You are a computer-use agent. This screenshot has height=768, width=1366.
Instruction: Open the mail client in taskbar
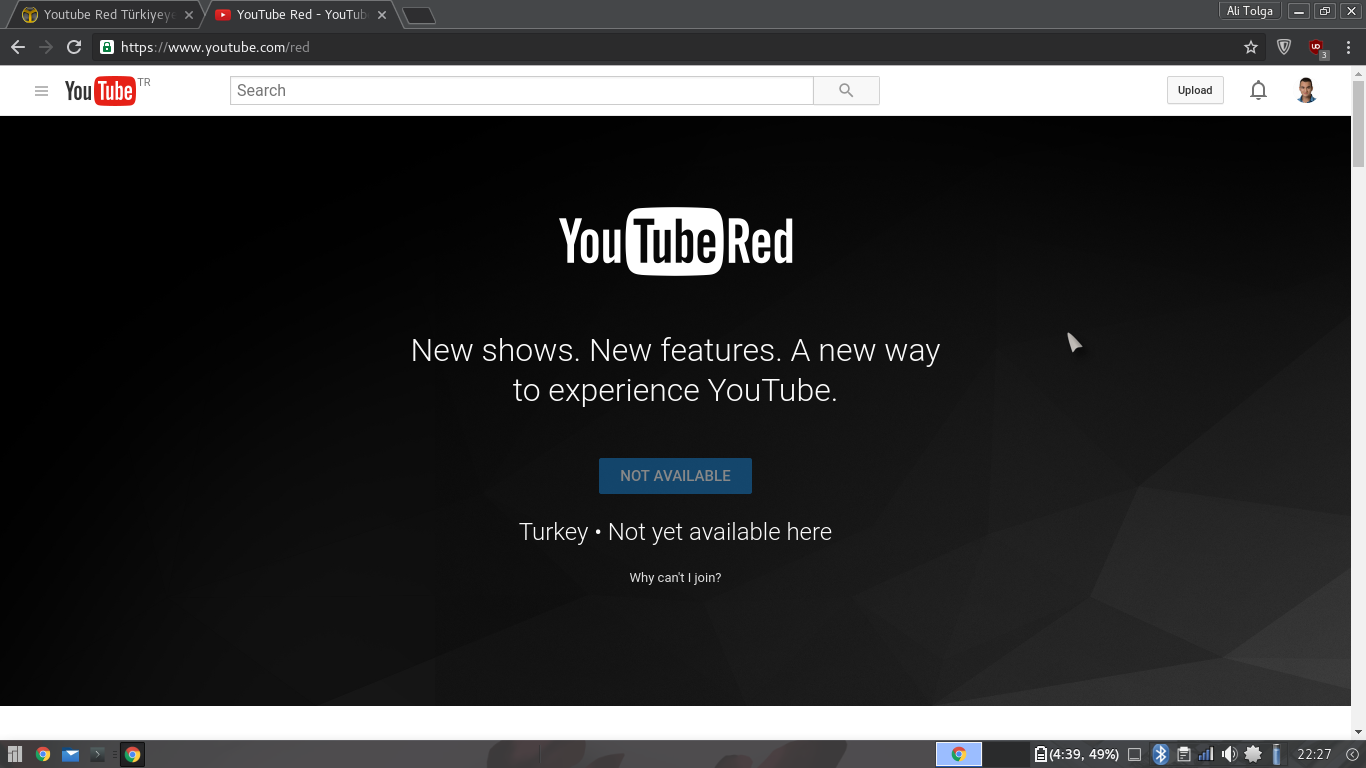click(70, 754)
